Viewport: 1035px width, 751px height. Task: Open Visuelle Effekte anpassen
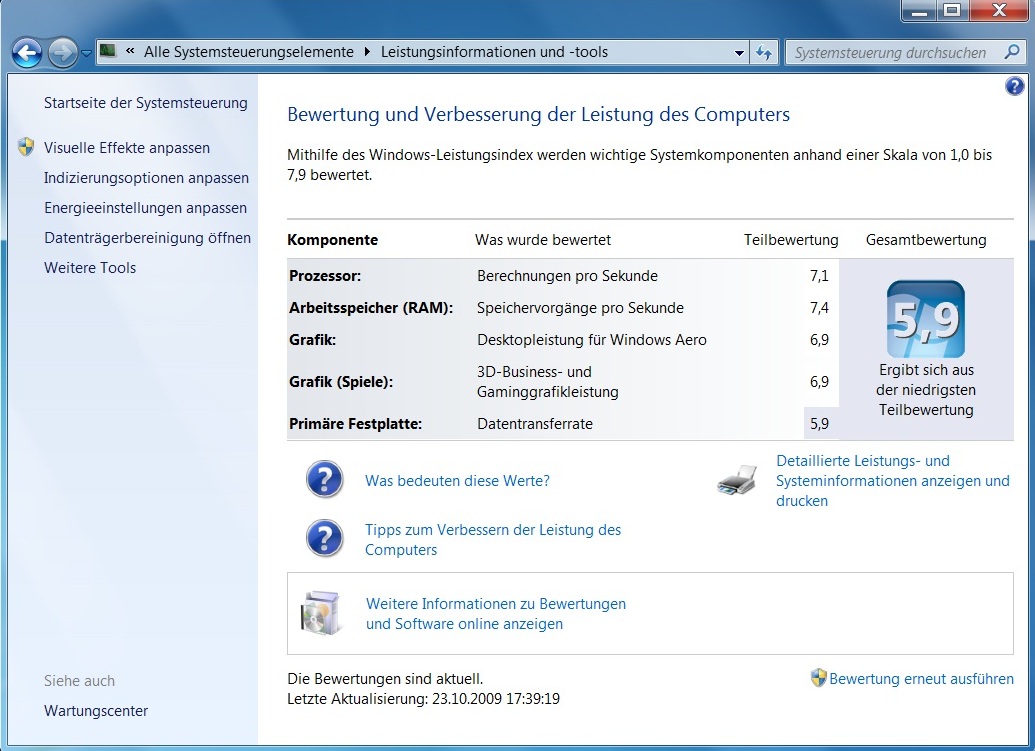coord(127,148)
